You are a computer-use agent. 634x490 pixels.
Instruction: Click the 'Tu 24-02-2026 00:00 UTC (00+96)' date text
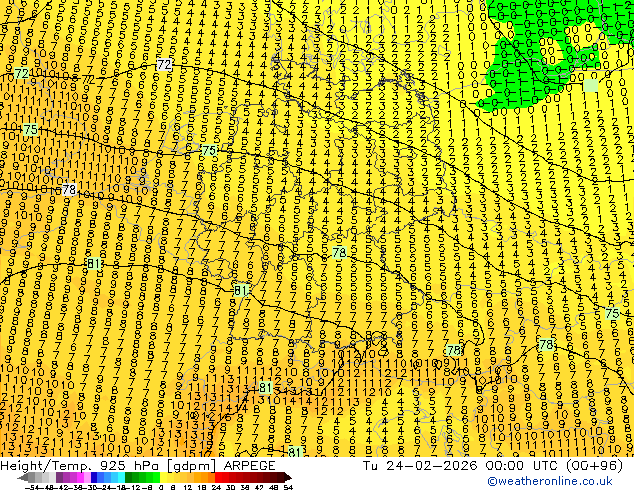coord(492,465)
